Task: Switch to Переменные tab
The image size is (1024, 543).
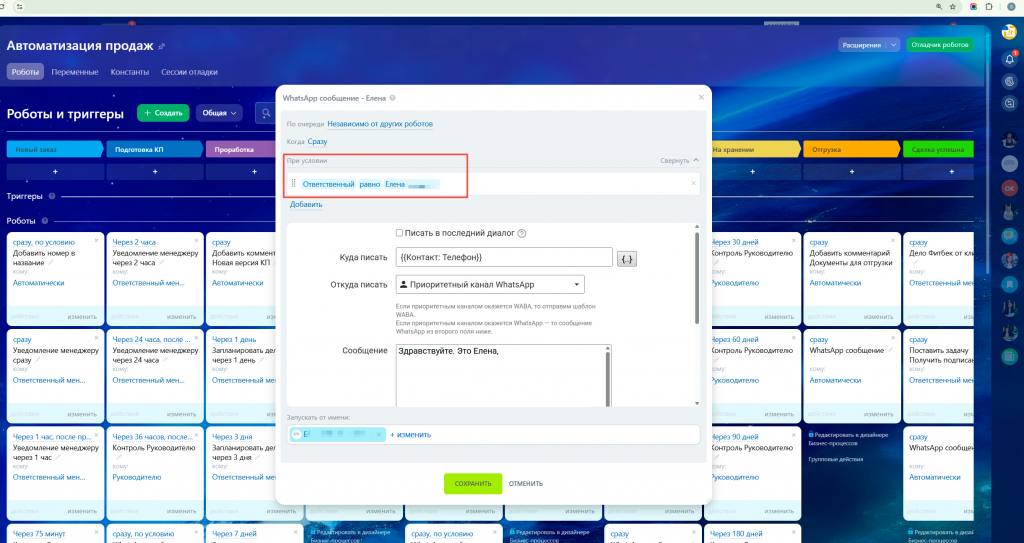Action: (x=75, y=72)
